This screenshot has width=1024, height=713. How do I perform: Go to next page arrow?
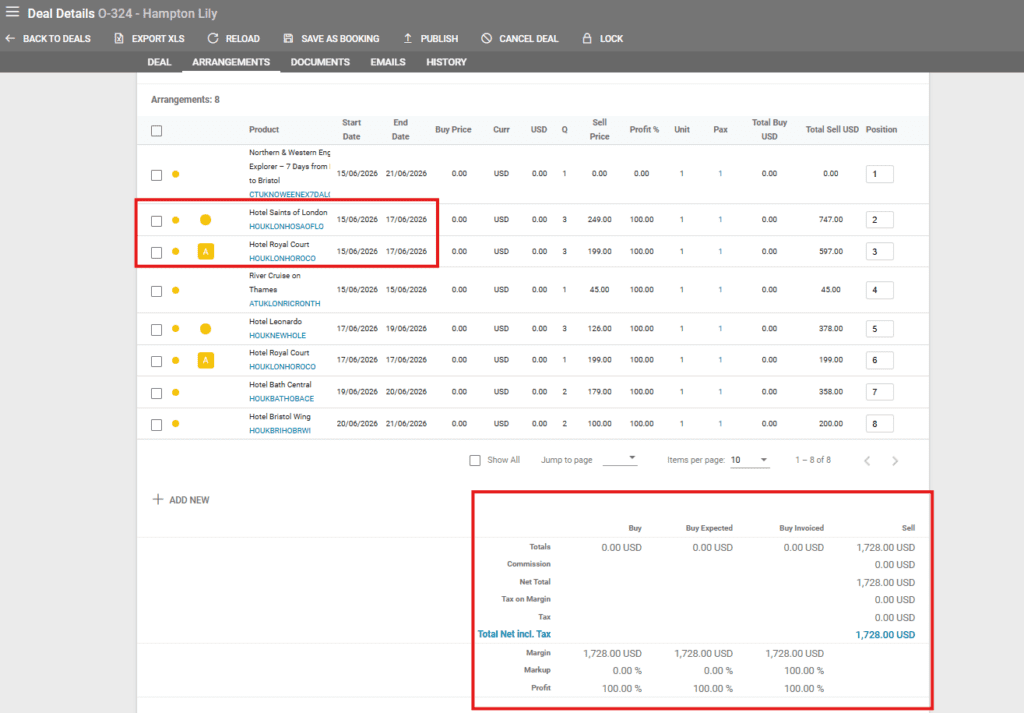tap(895, 461)
